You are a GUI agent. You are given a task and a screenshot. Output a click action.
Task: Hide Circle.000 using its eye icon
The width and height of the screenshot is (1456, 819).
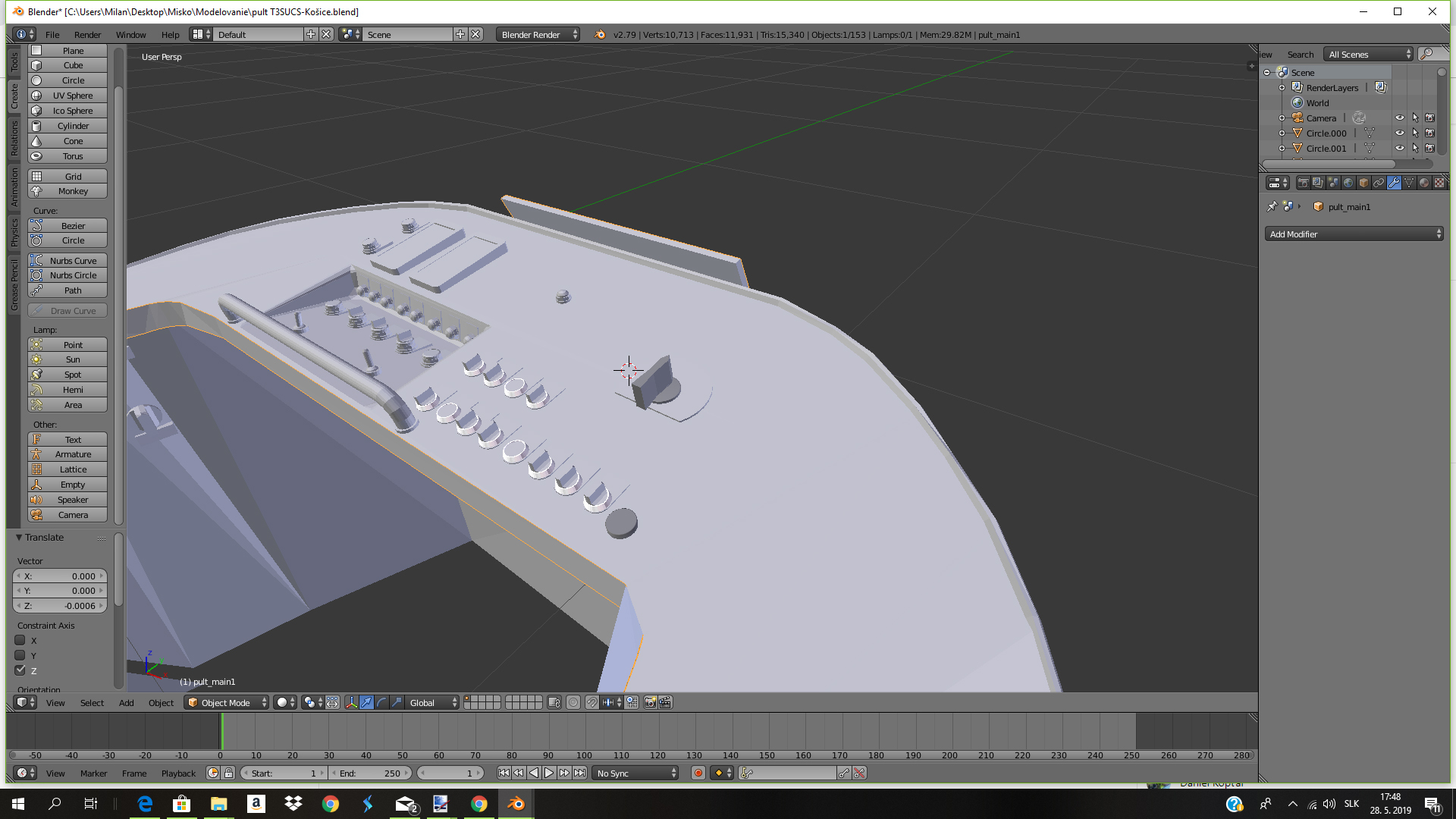tap(1399, 133)
